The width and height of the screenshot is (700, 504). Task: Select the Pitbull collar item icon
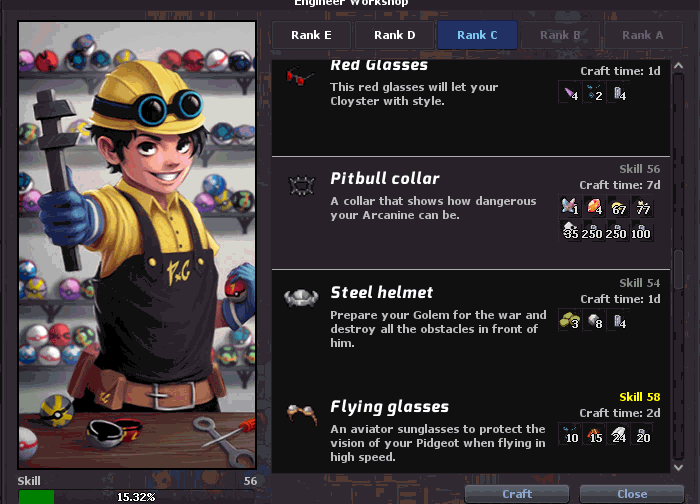(302, 186)
